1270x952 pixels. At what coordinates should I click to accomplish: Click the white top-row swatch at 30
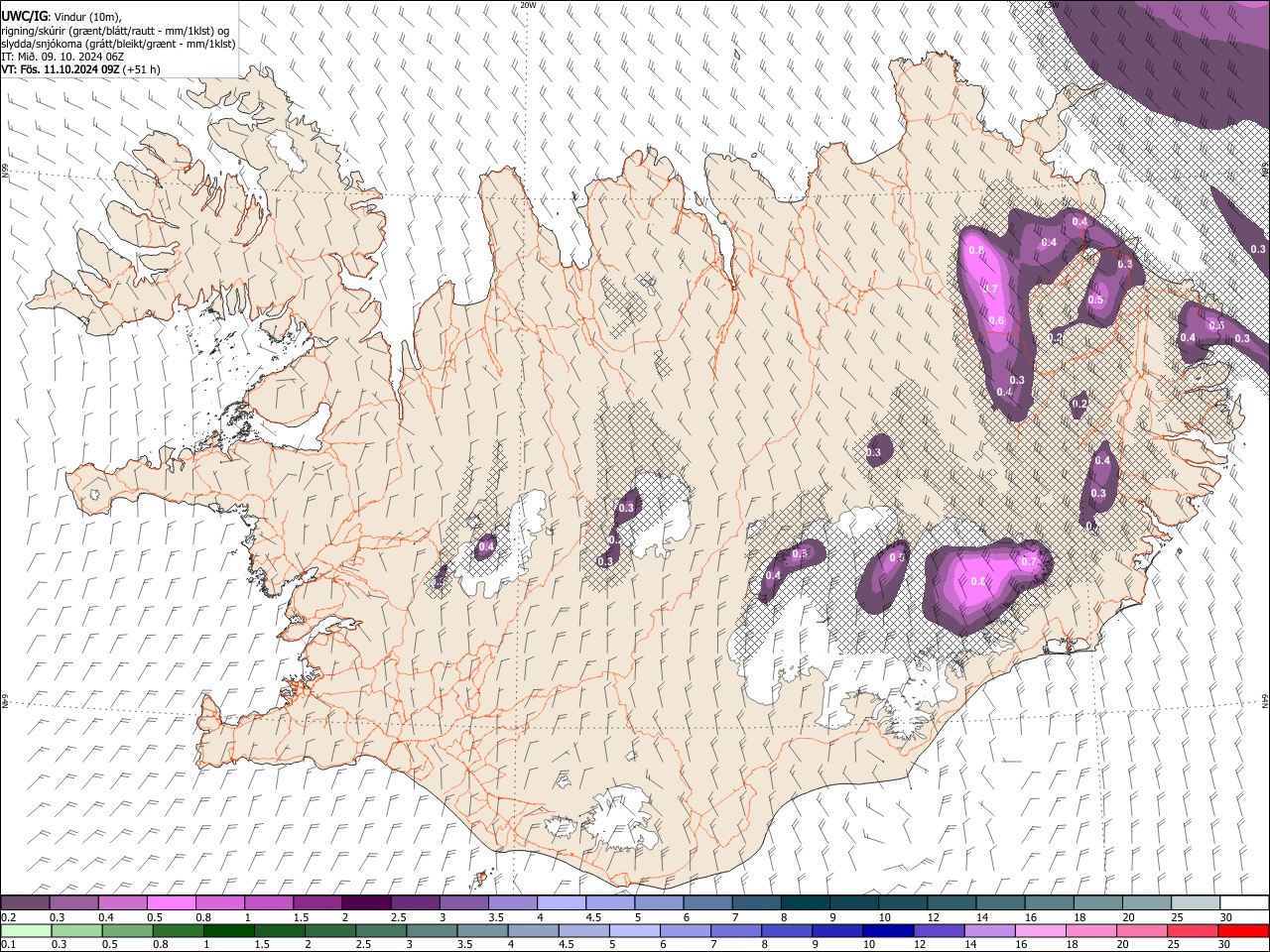pyautogui.click(x=1245, y=902)
